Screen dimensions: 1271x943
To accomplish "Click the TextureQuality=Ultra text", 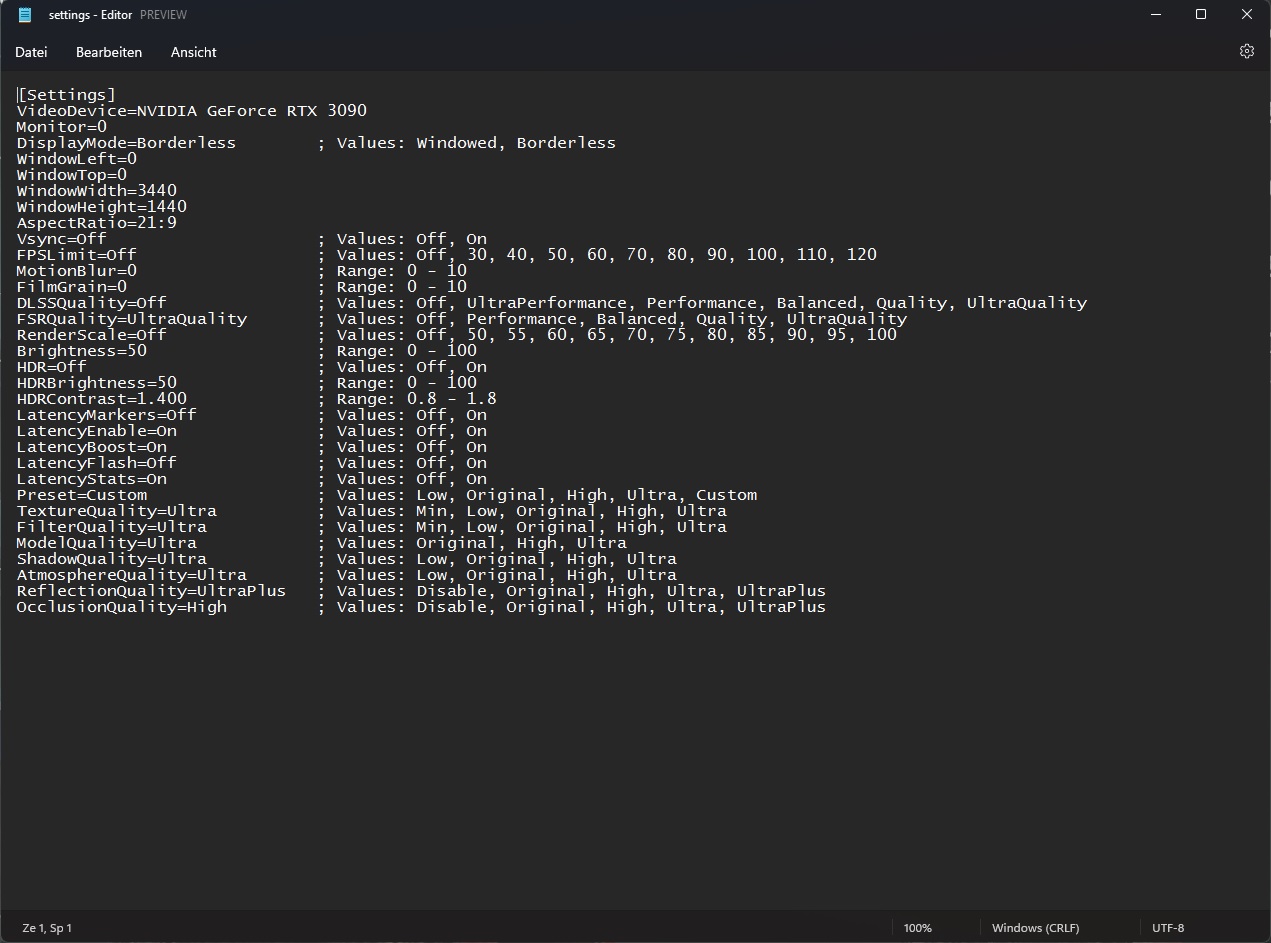I will click(117, 511).
